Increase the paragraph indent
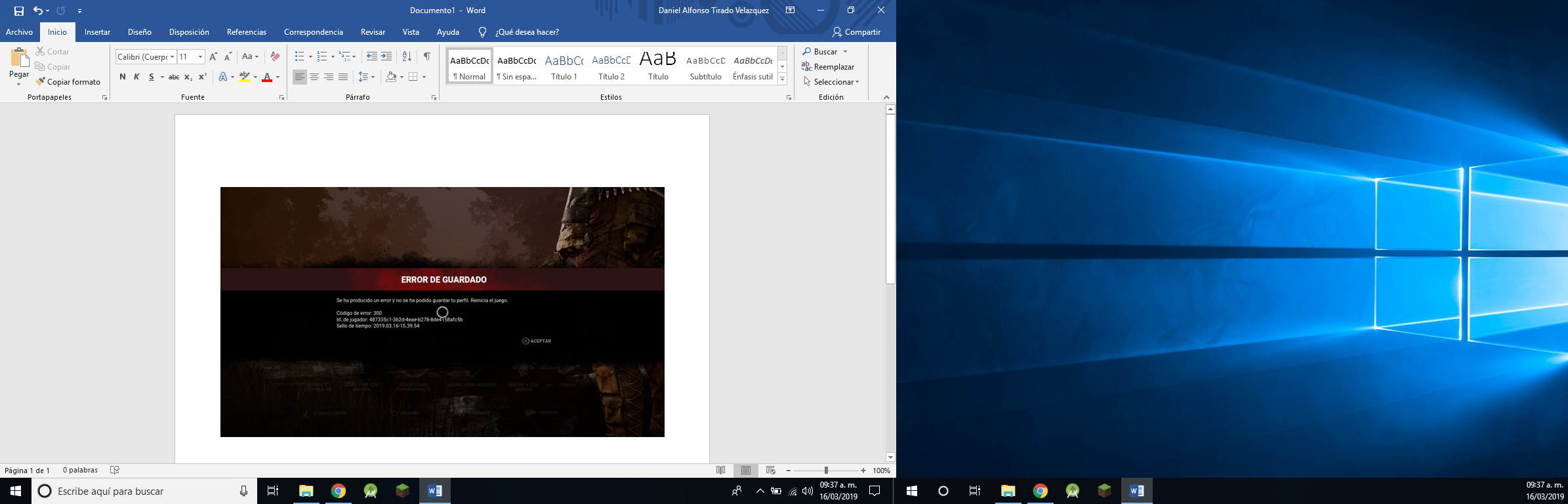The height and width of the screenshot is (504, 1568). click(386, 56)
